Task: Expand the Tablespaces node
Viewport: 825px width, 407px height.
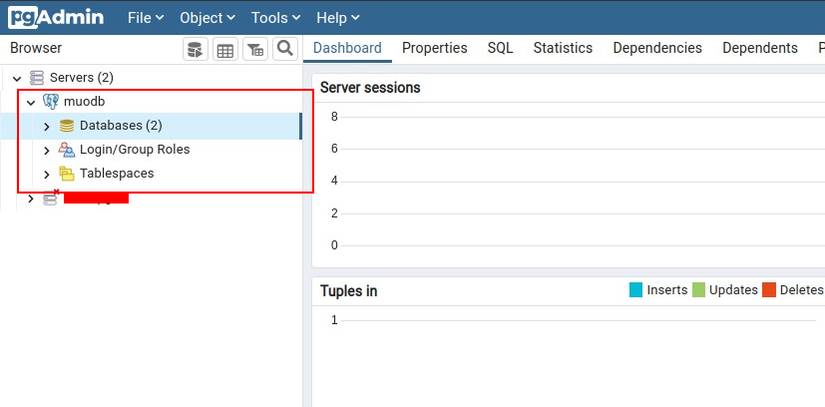Action: click(47, 174)
